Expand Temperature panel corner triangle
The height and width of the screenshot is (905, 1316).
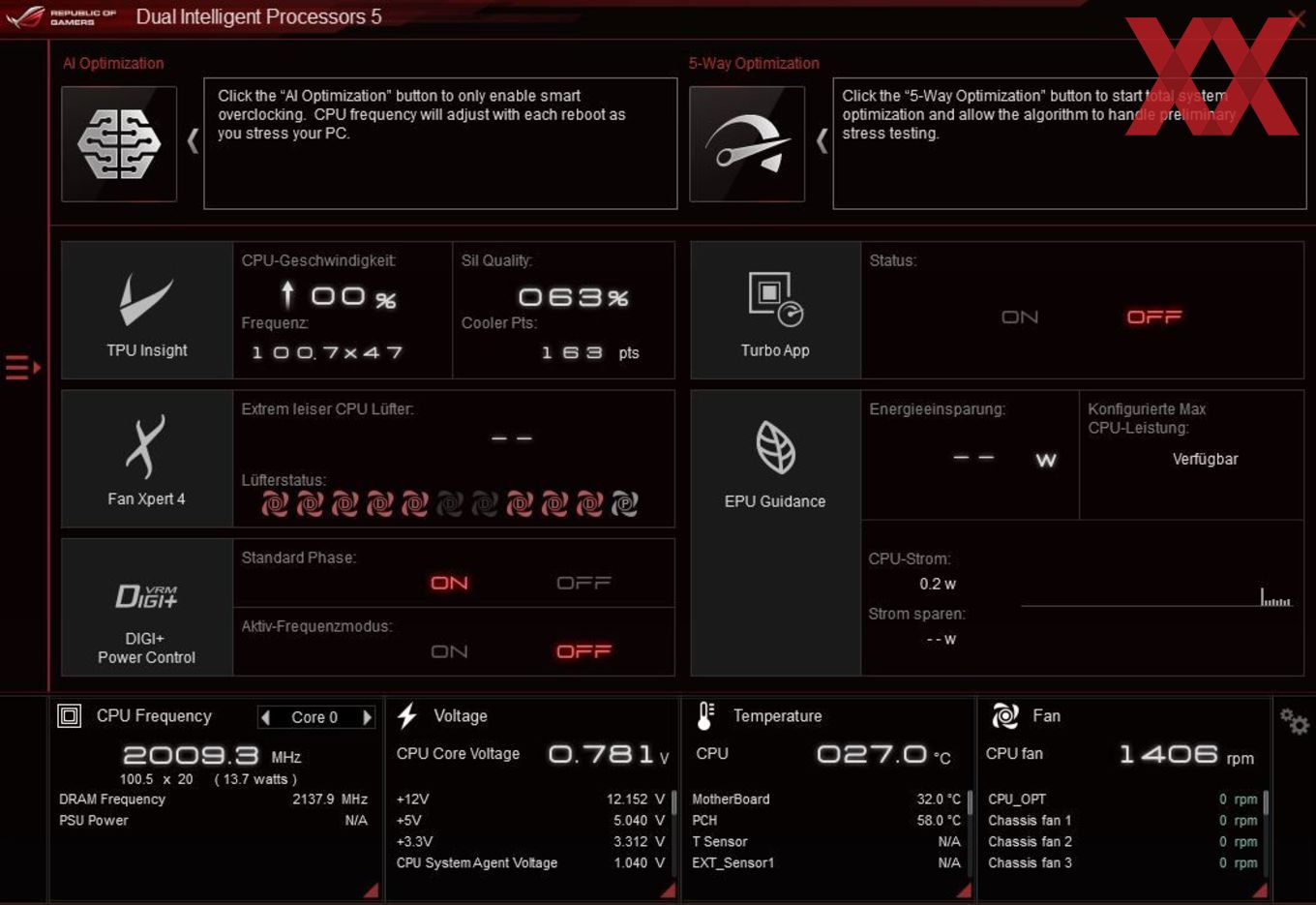pyautogui.click(x=963, y=890)
